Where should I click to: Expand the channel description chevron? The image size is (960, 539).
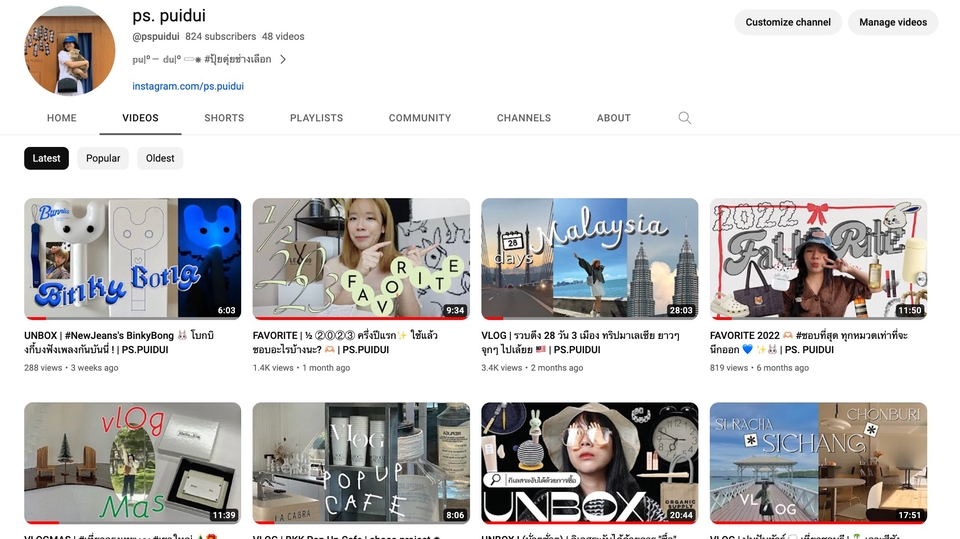283,59
